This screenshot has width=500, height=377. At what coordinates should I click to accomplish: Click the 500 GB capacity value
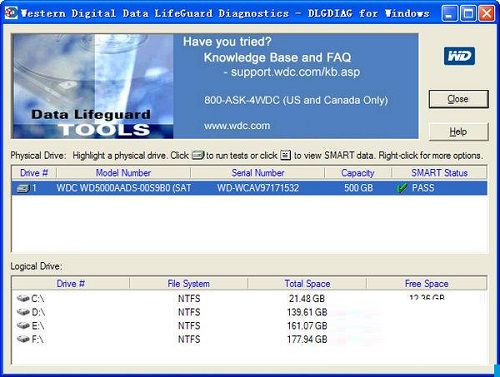[358, 188]
